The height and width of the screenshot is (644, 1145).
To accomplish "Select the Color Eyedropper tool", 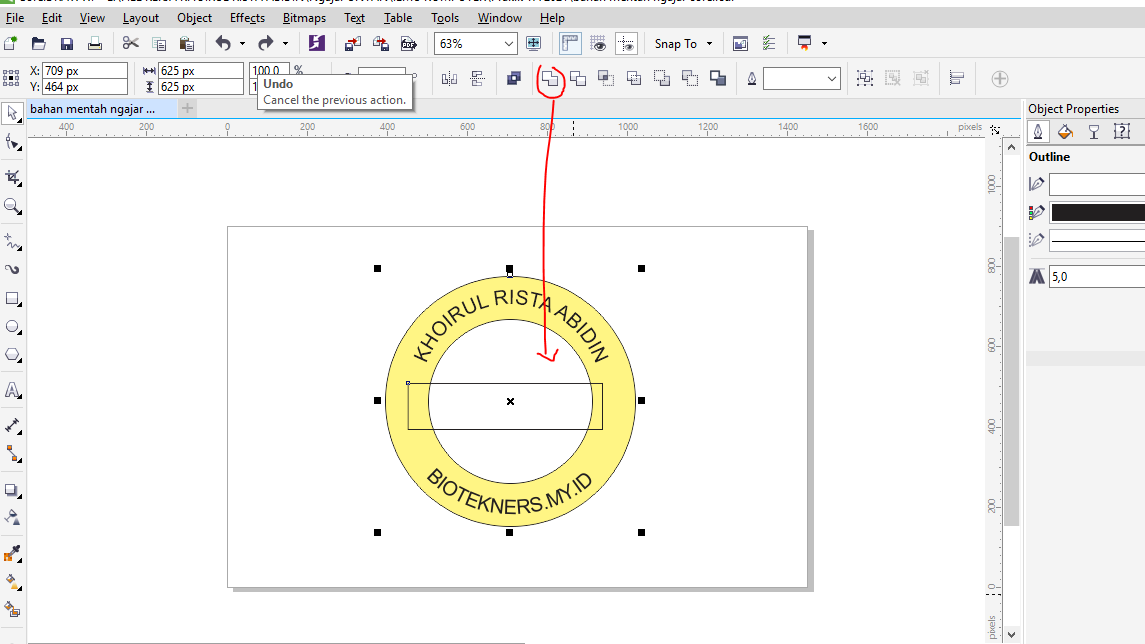I will click(12, 553).
